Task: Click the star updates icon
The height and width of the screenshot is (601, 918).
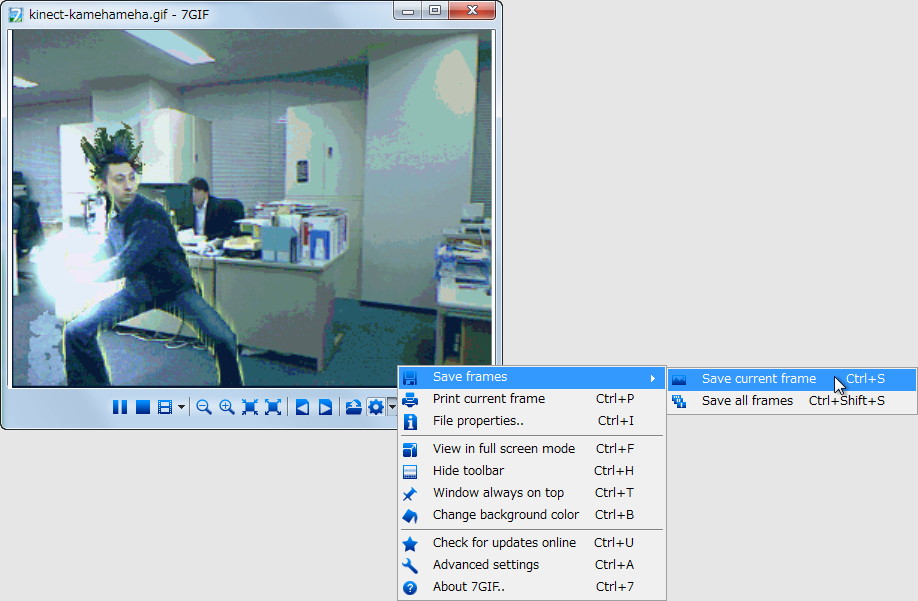Action: click(410, 544)
